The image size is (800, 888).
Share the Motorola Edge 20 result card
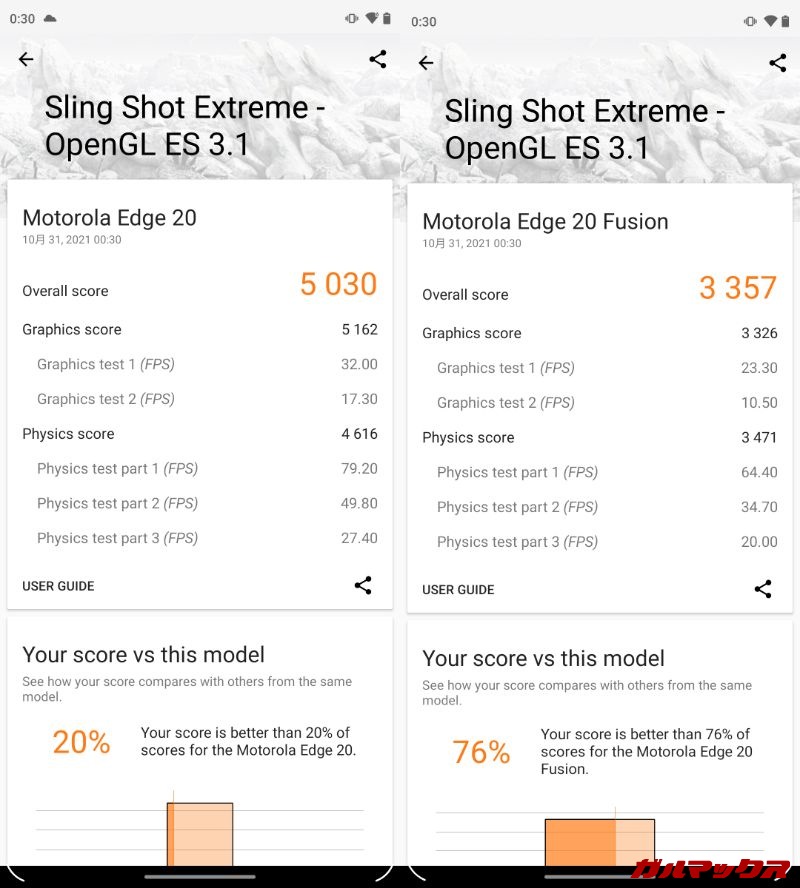[x=363, y=585]
